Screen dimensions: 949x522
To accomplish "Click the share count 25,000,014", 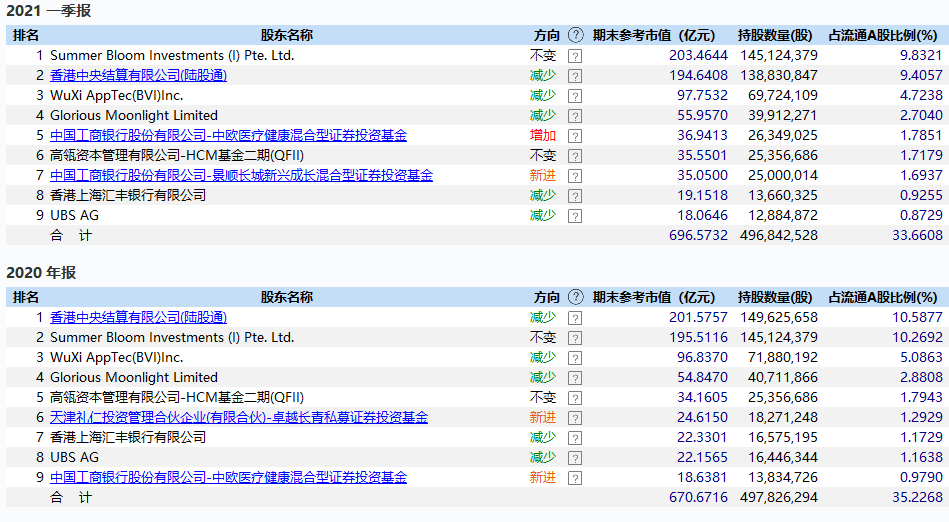I will point(783,175).
